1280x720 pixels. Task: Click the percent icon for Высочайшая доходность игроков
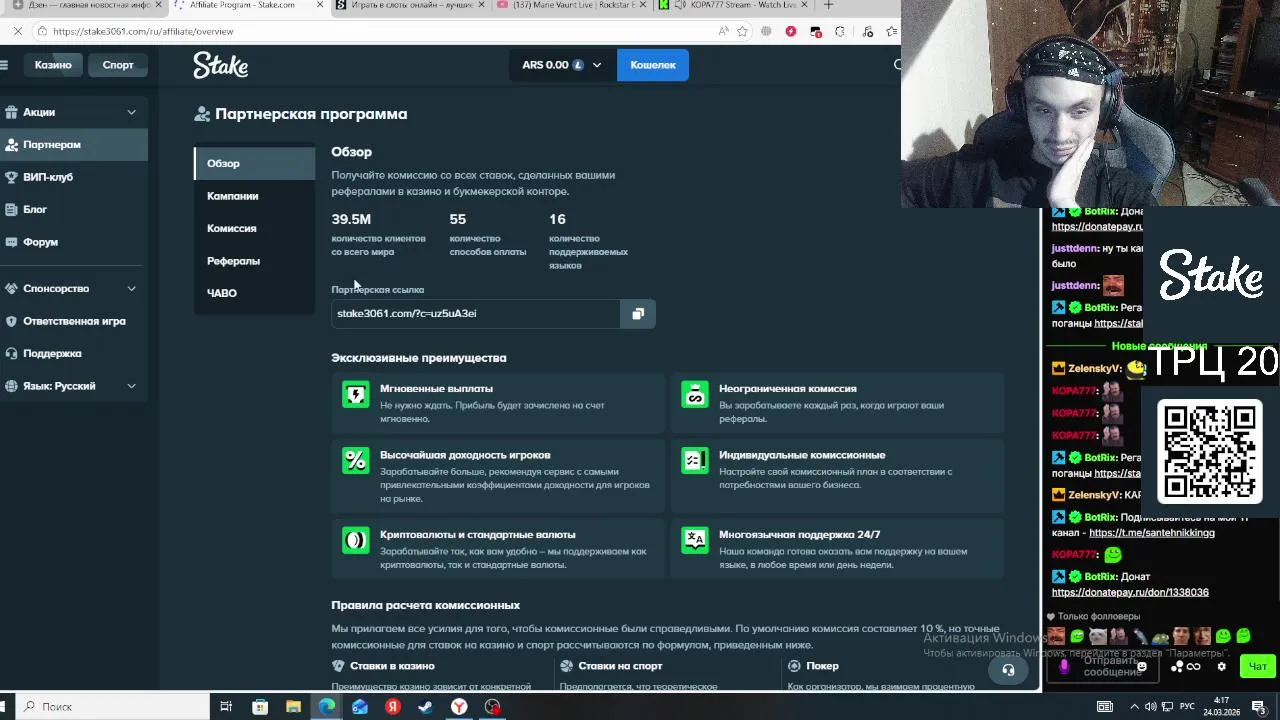pos(356,460)
